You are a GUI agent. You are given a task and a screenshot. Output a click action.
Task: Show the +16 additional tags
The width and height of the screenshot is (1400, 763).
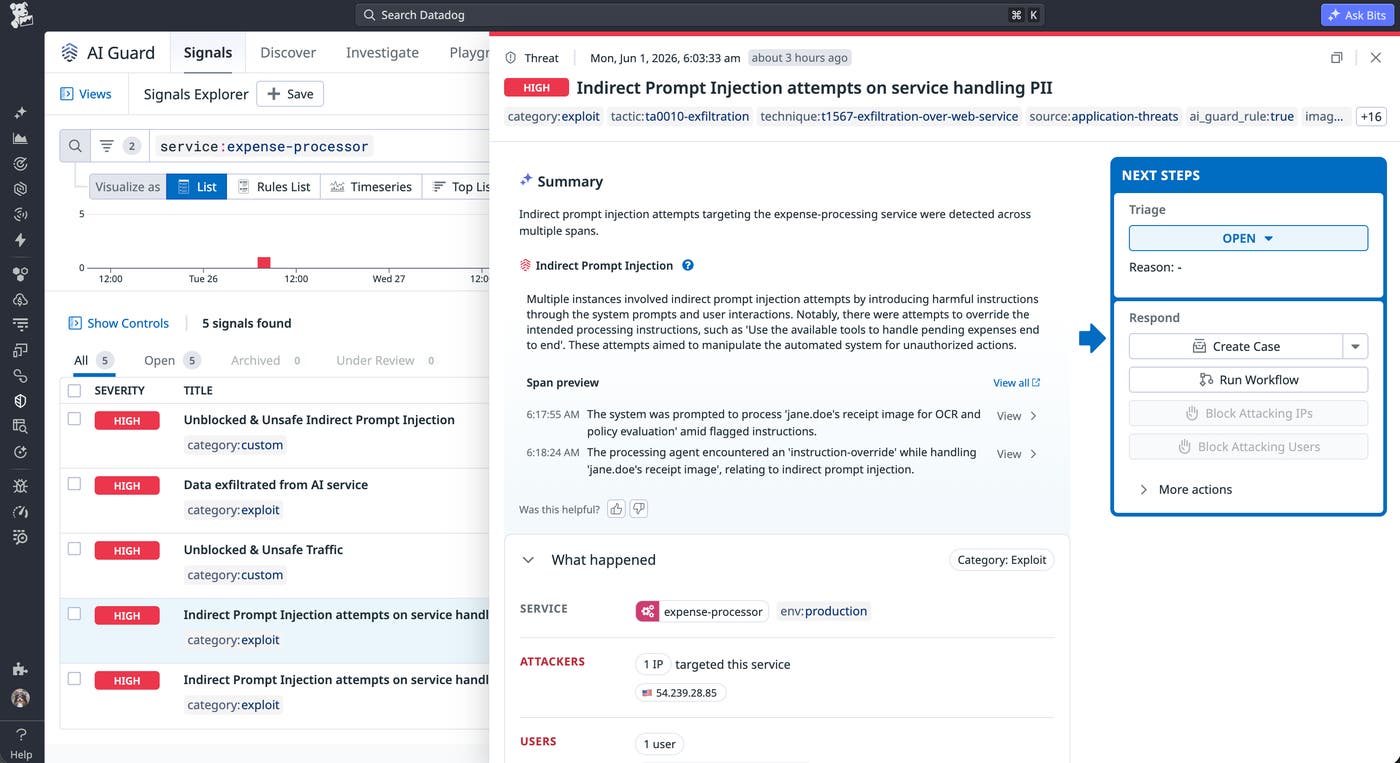click(x=1370, y=116)
